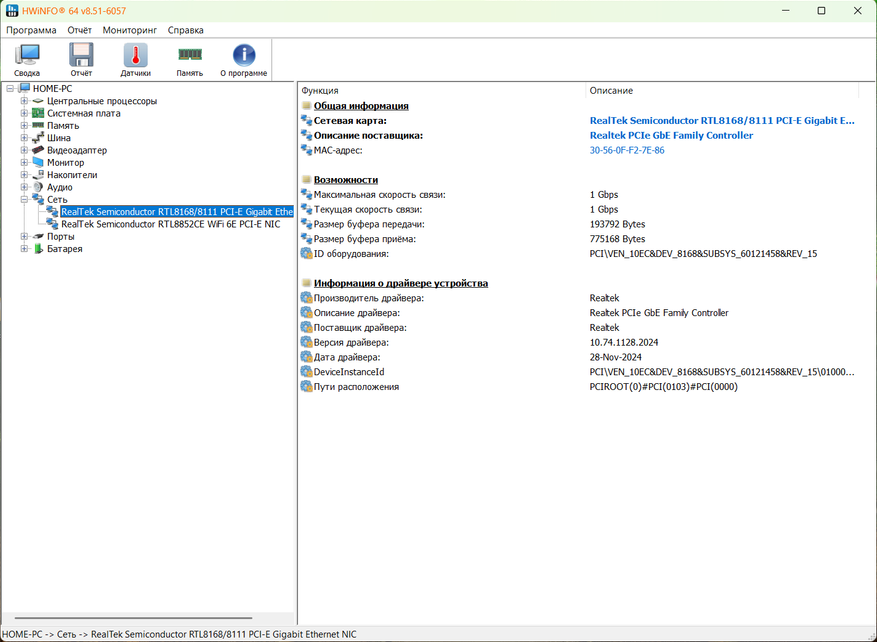
Task: Expand the Накопители tree node
Action: pos(24,175)
